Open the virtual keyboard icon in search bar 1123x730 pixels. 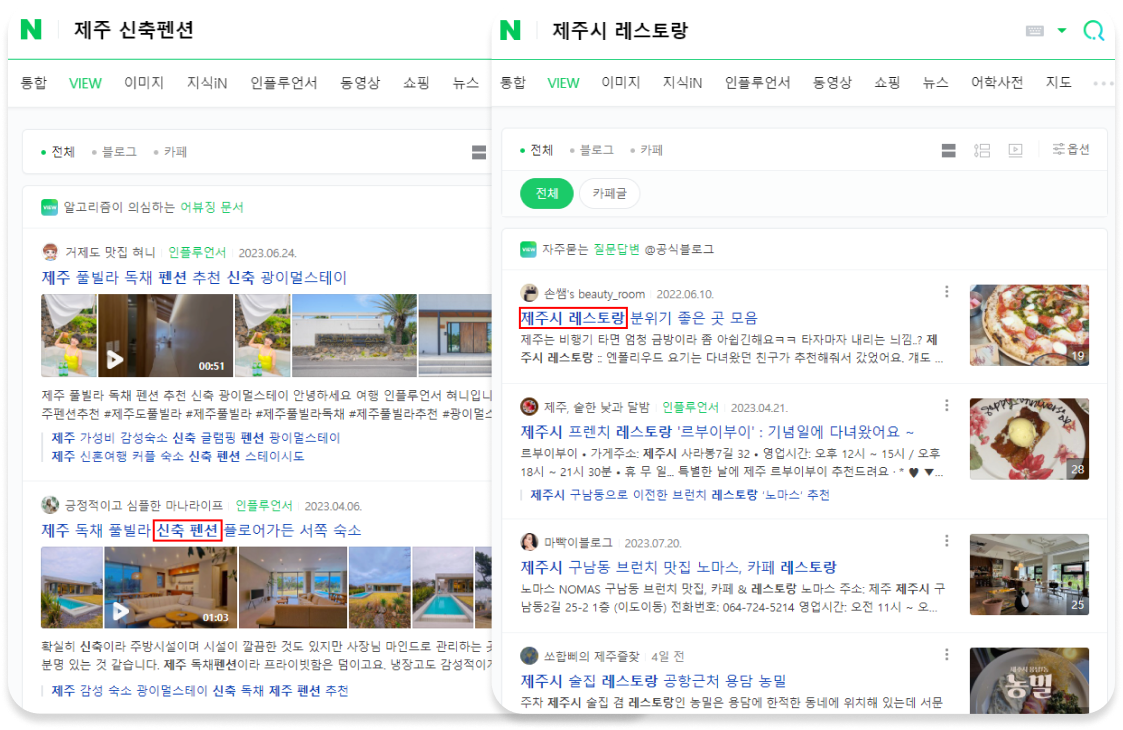[1034, 31]
